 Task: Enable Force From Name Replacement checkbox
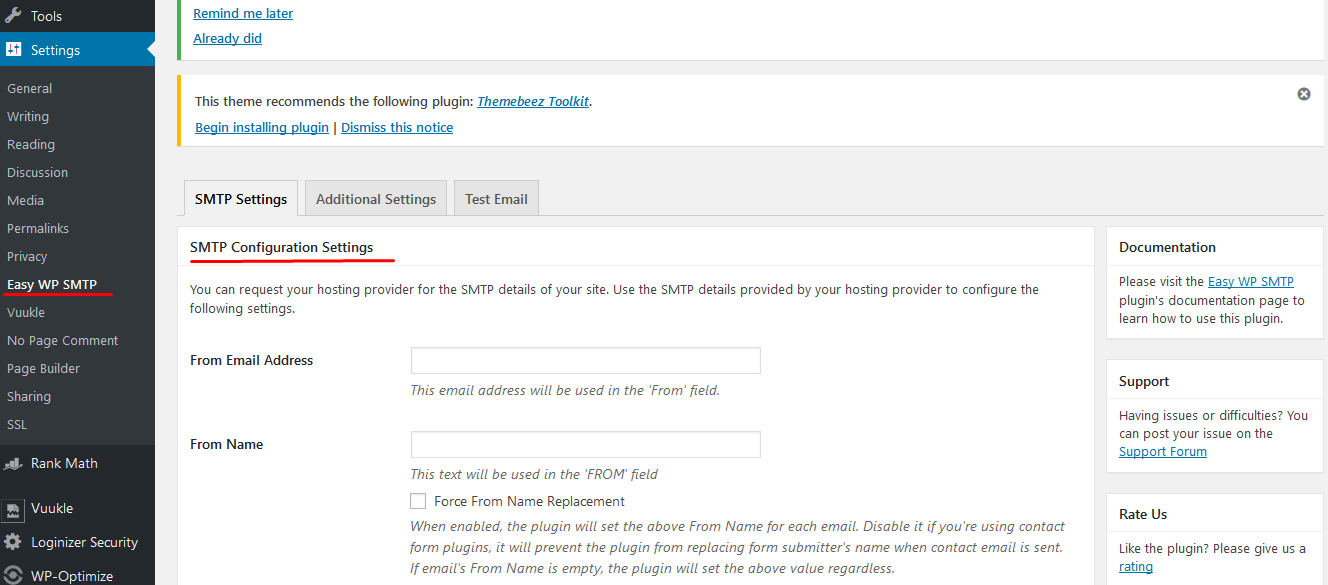[418, 501]
